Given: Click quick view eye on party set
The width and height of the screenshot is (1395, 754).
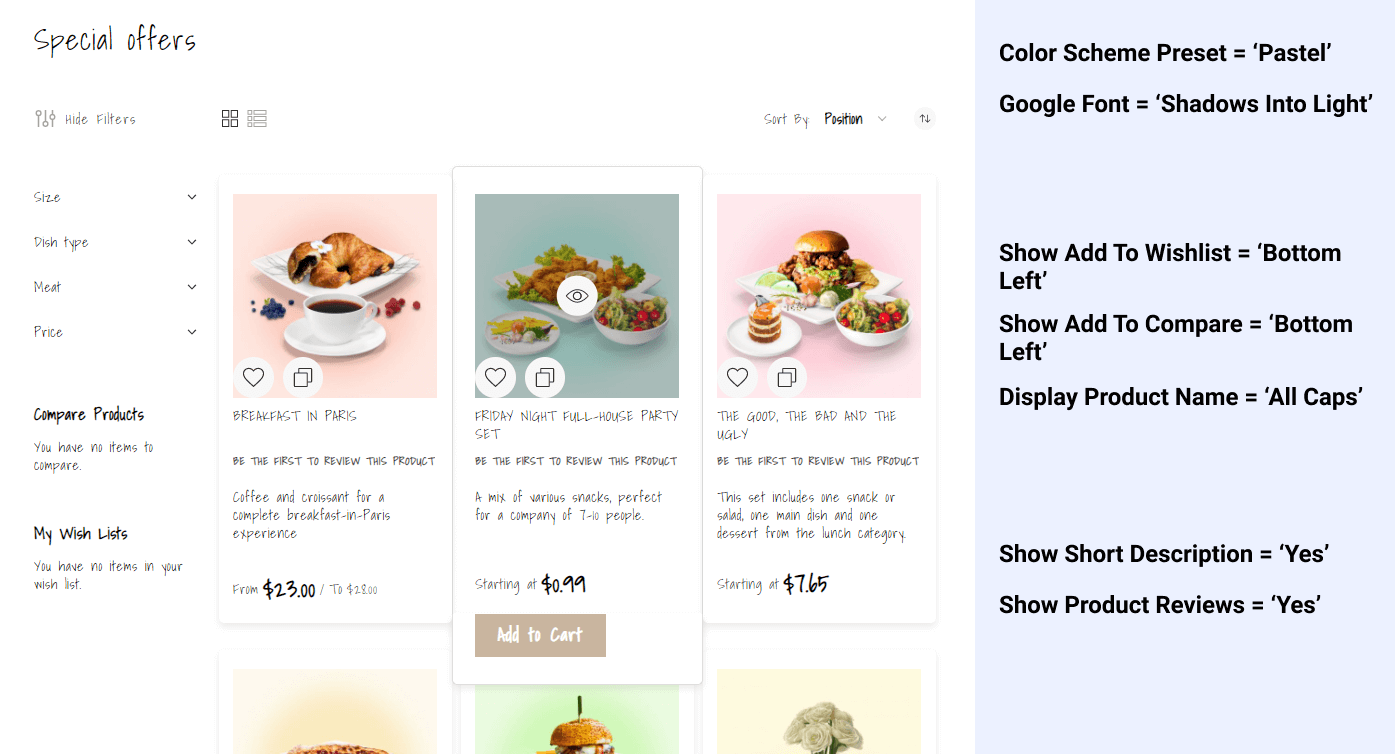Looking at the screenshot, I should (577, 296).
